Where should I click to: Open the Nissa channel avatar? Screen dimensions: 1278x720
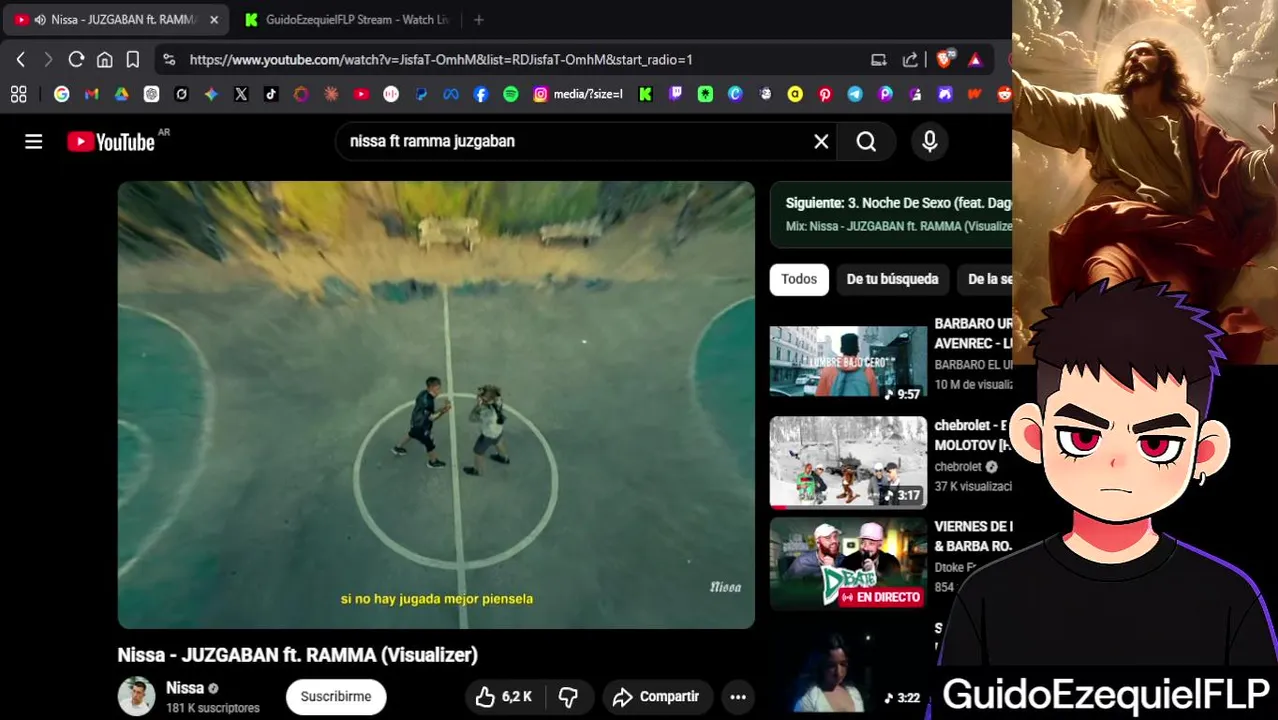coord(137,697)
